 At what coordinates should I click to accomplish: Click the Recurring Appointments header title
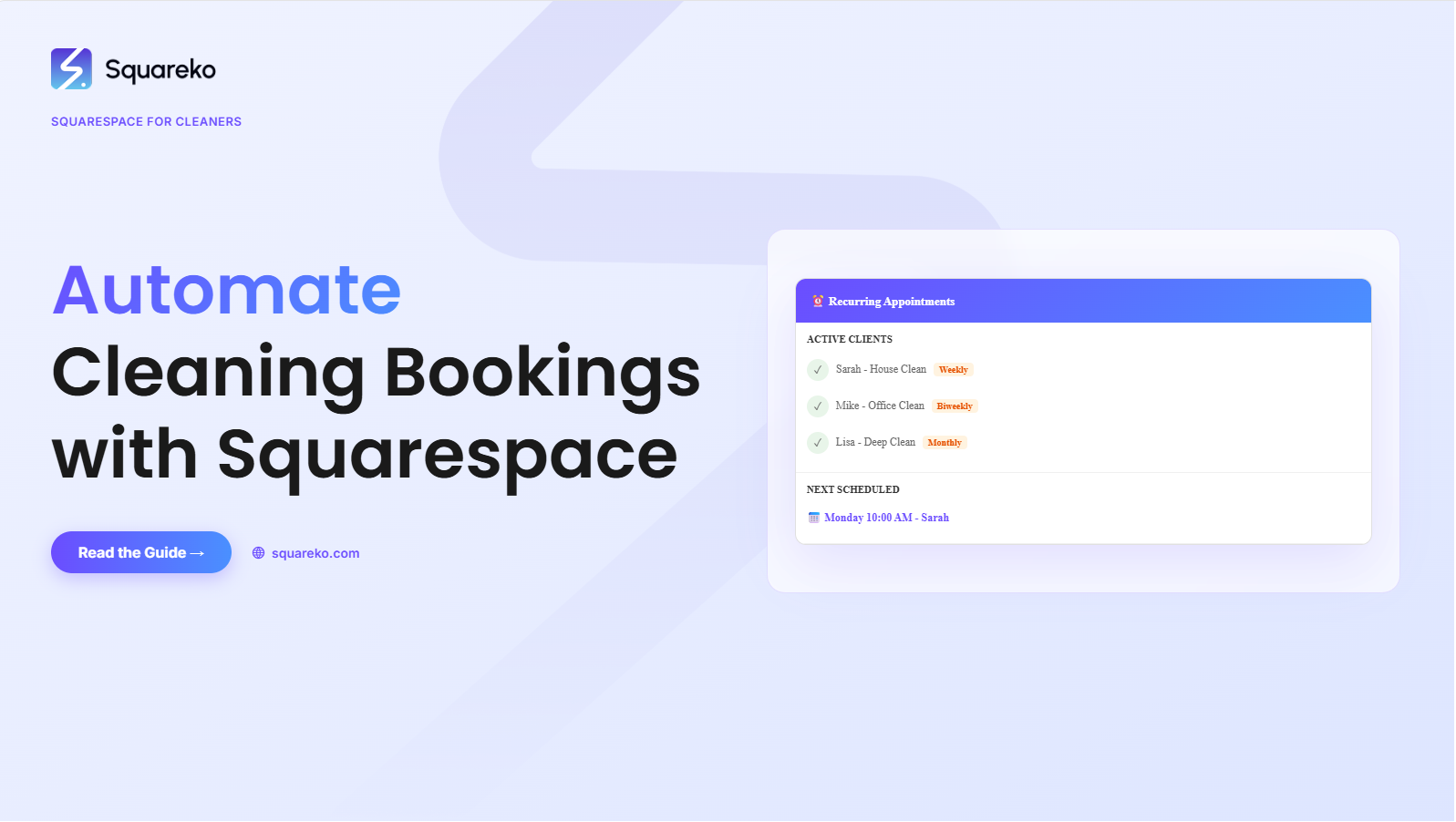[x=892, y=302]
